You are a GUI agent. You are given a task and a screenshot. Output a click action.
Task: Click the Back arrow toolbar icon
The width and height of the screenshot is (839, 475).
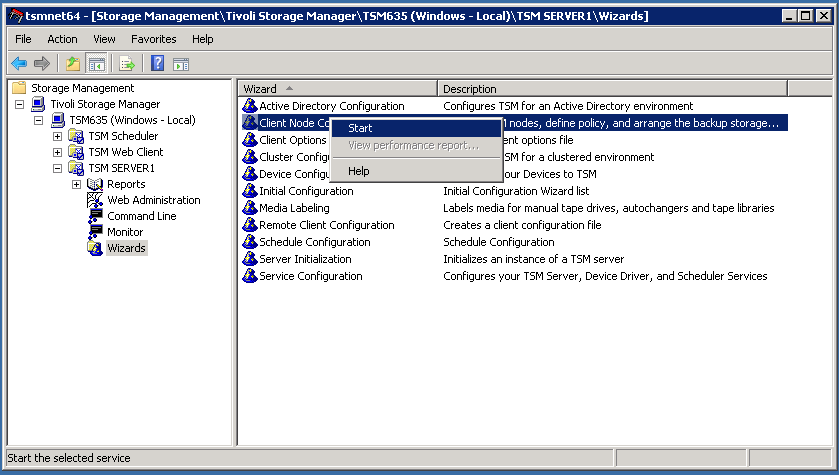click(x=19, y=64)
